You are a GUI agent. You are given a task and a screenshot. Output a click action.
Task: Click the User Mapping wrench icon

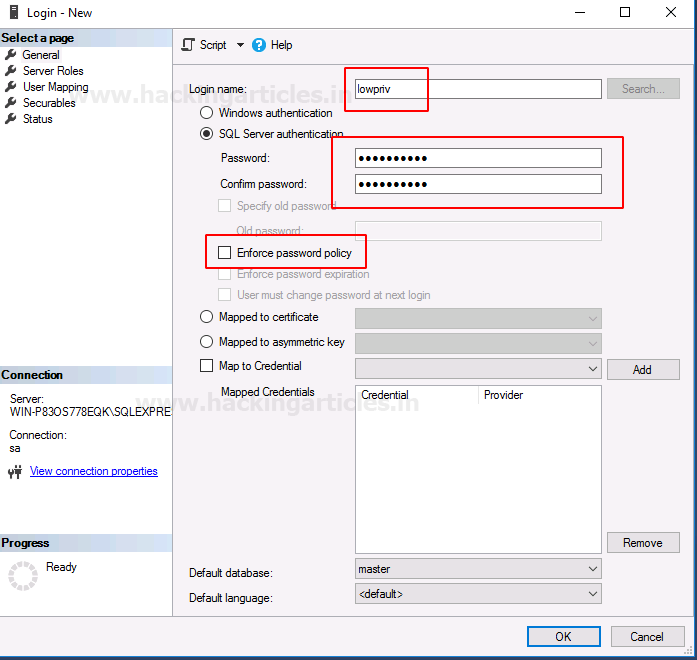pyautogui.click(x=11, y=87)
